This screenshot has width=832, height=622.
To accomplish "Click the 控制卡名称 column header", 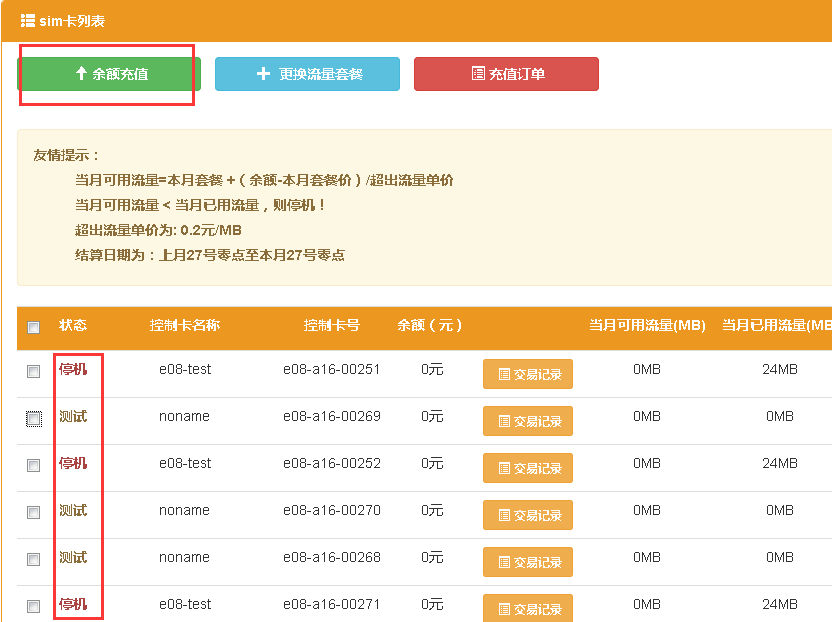I will [x=185, y=325].
